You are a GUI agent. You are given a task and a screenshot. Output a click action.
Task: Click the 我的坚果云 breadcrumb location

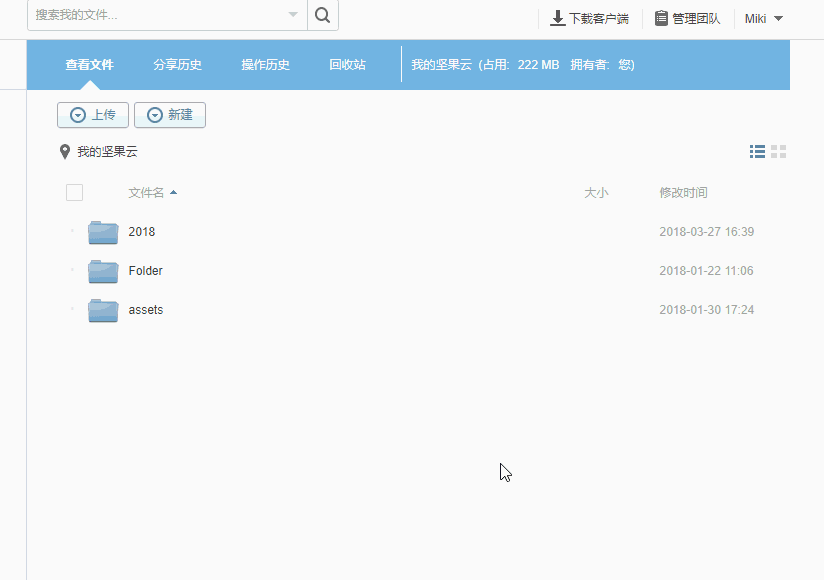coord(107,152)
